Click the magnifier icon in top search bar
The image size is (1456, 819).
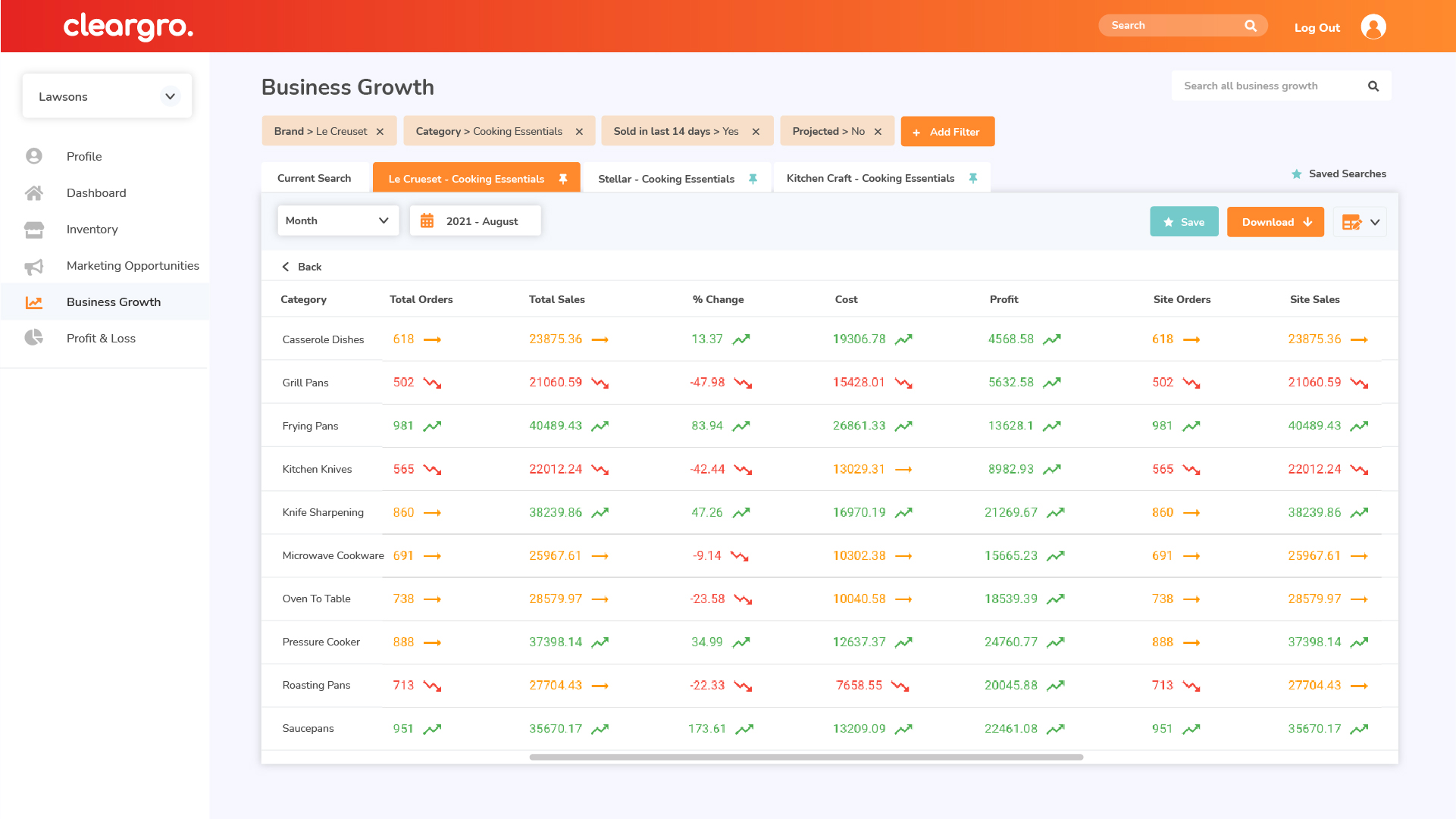[1250, 26]
